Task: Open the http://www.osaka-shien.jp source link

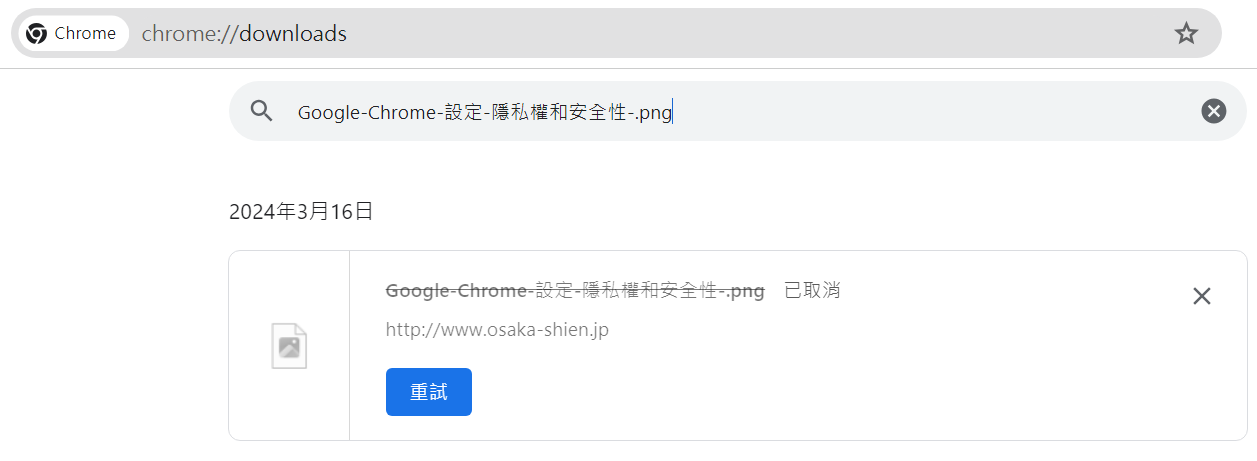Action: point(497,329)
